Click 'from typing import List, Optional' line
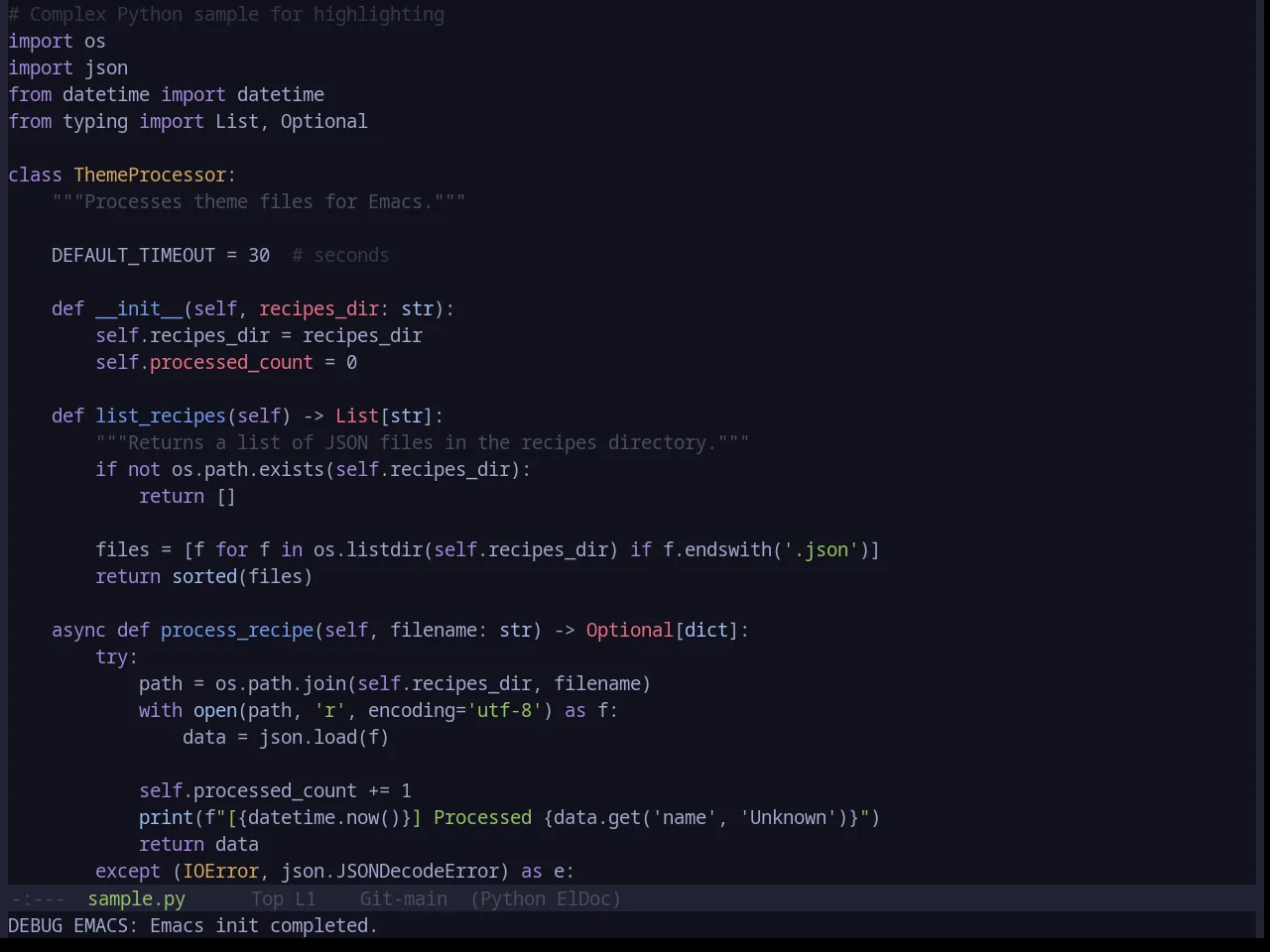This screenshot has width=1270, height=952. [x=188, y=121]
